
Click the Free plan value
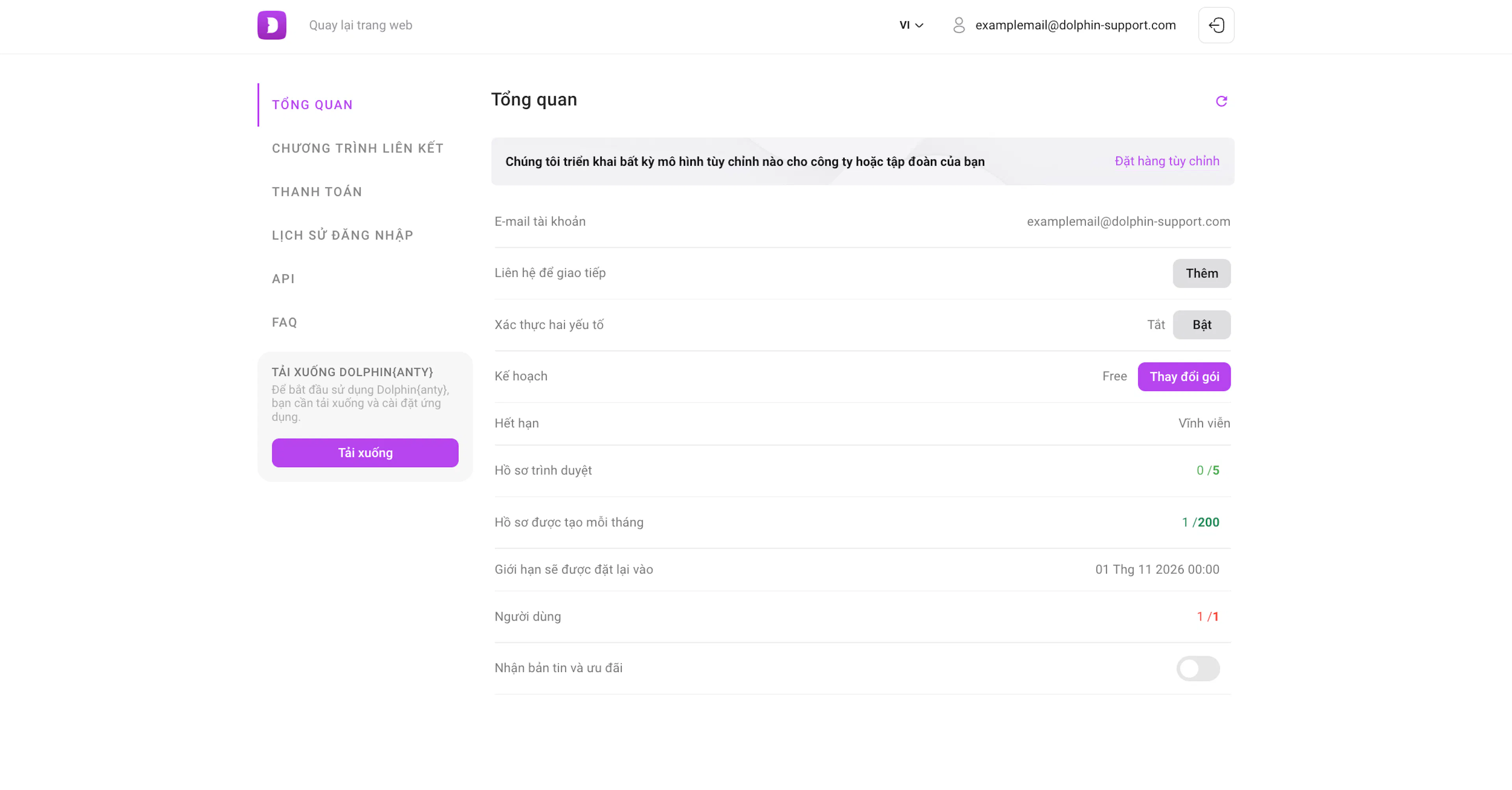tap(1114, 376)
